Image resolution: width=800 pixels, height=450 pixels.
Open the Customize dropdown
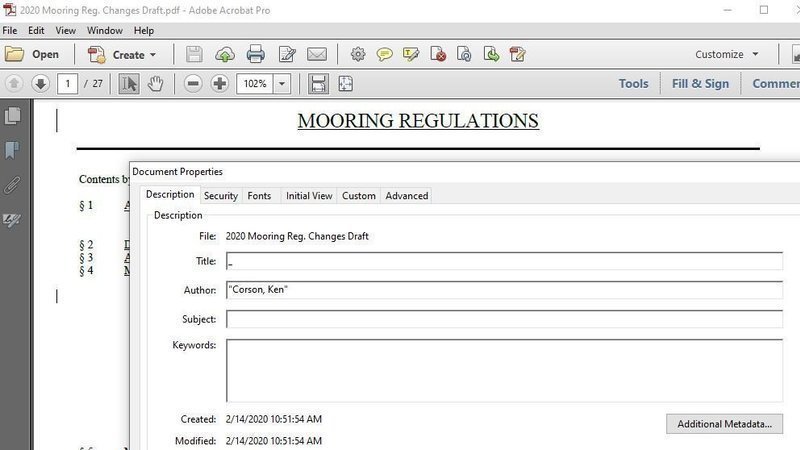[x=727, y=54]
